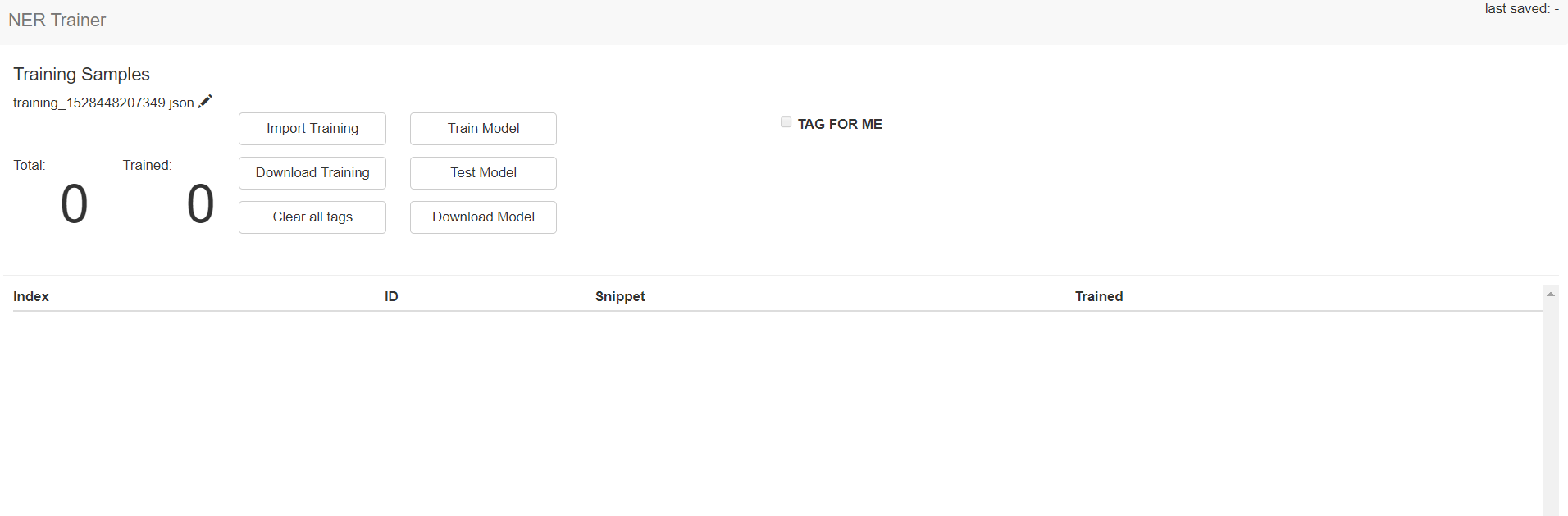This screenshot has width=1568, height=516.
Task: Click Download Model button
Action: click(483, 217)
